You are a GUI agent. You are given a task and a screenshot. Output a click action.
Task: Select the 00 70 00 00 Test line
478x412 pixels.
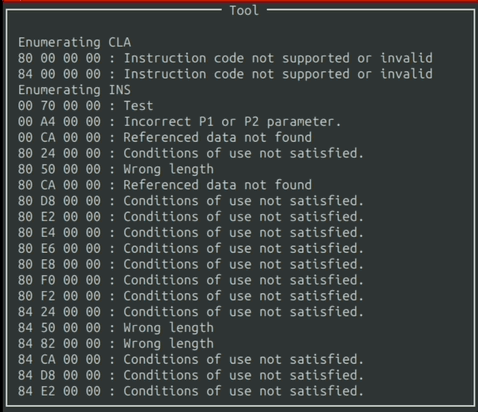(x=85, y=106)
